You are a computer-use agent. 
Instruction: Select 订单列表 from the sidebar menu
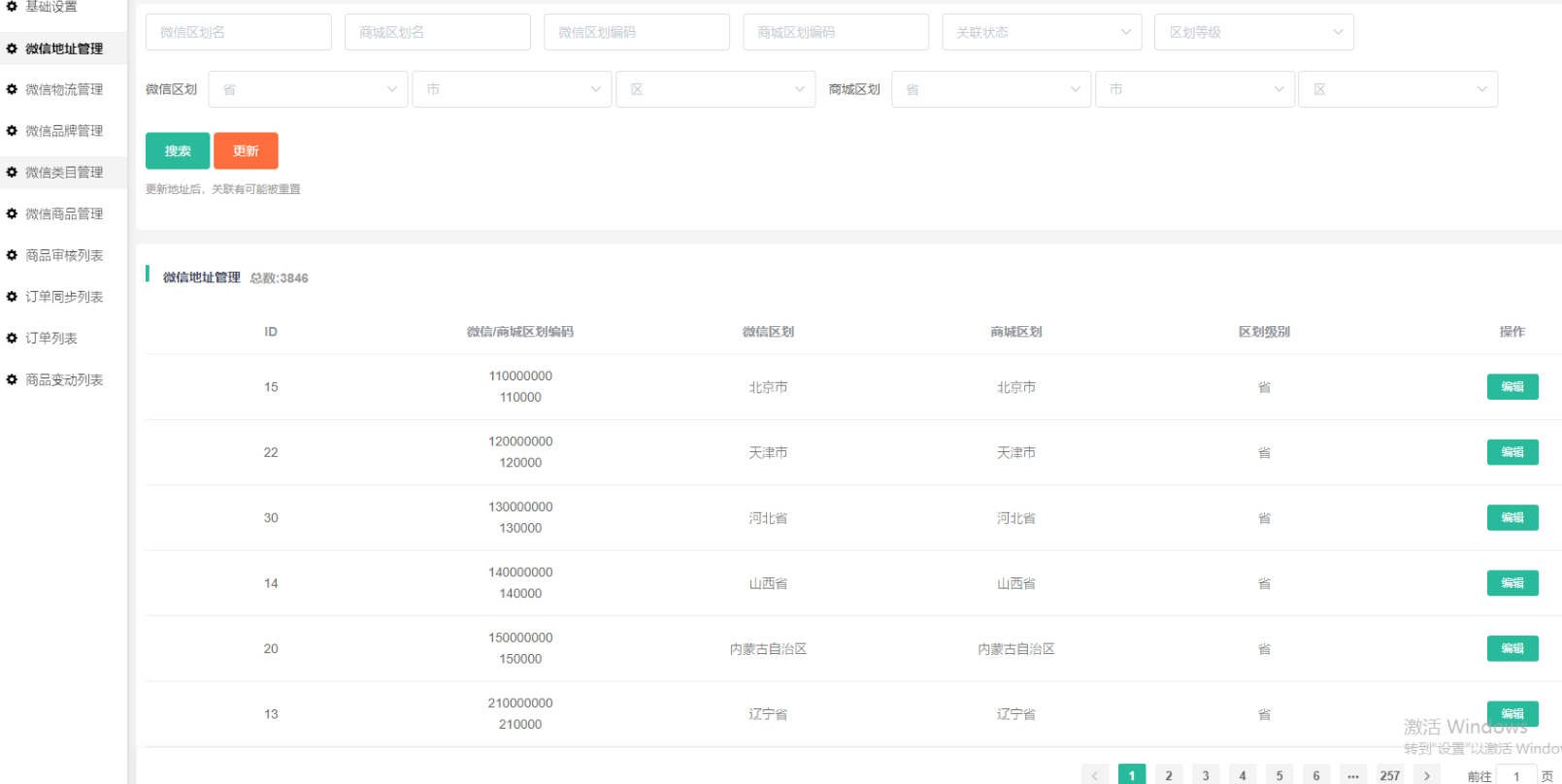(51, 339)
